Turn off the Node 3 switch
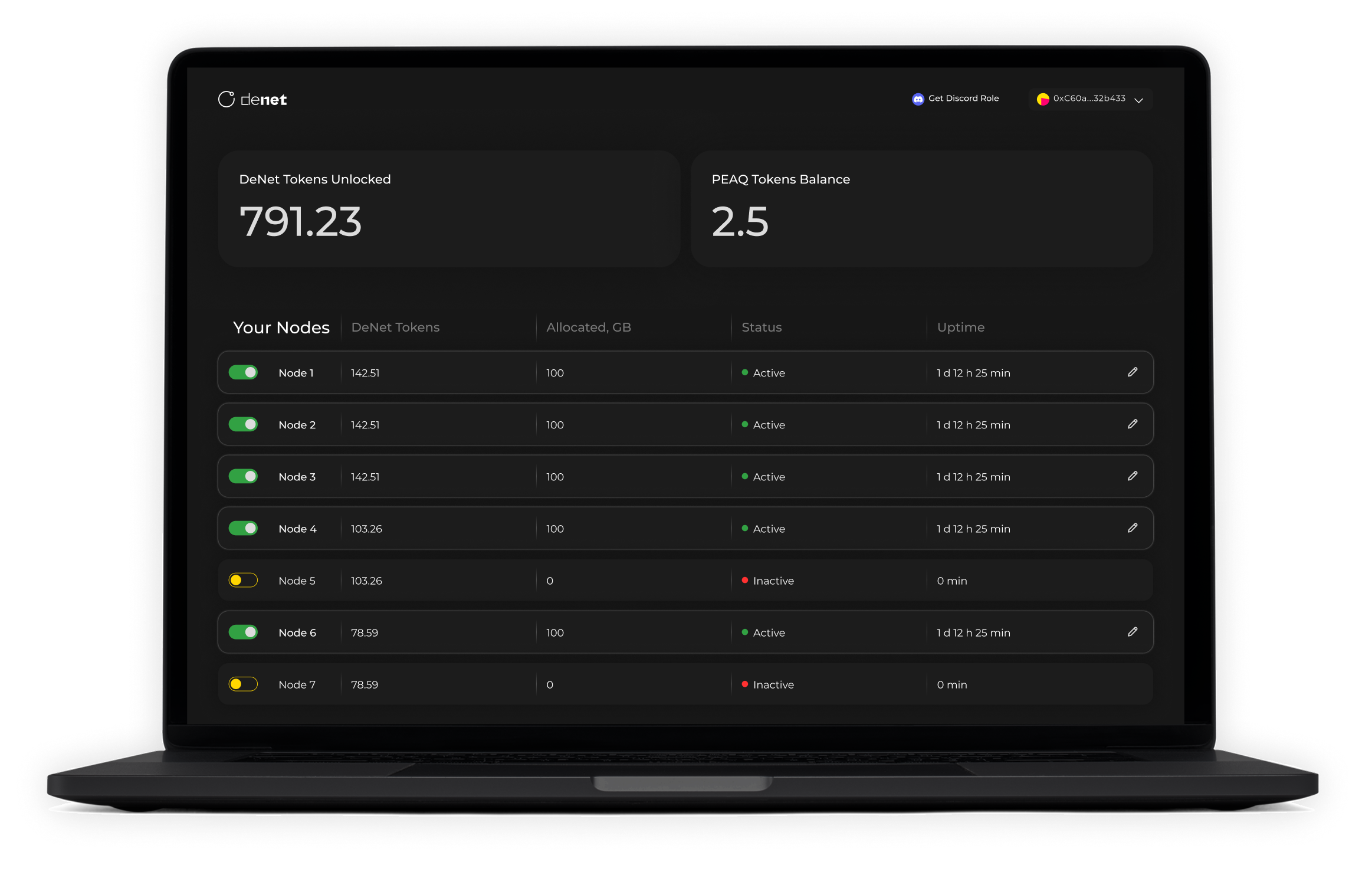The height and width of the screenshot is (875, 1372). (243, 476)
